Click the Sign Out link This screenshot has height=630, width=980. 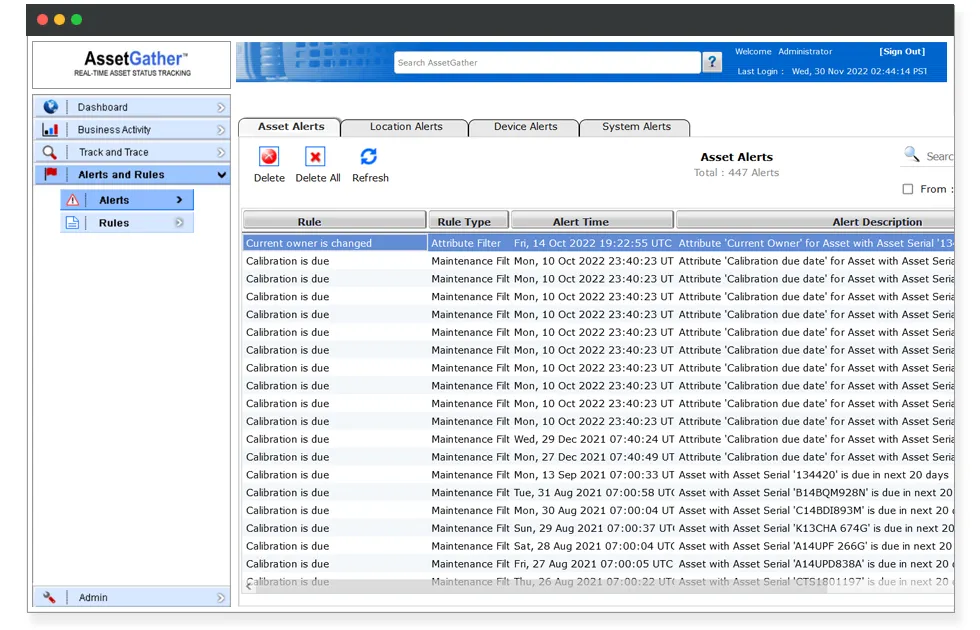click(902, 51)
